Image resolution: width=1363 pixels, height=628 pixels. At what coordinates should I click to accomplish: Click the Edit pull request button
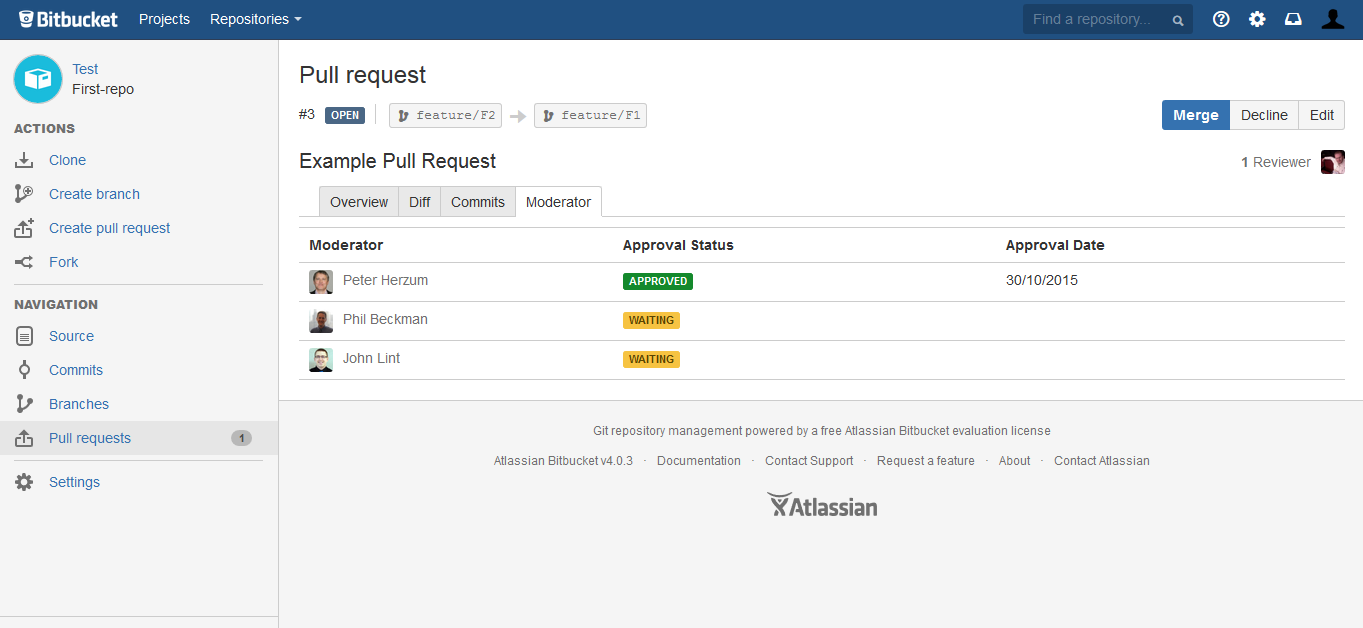(x=1321, y=115)
